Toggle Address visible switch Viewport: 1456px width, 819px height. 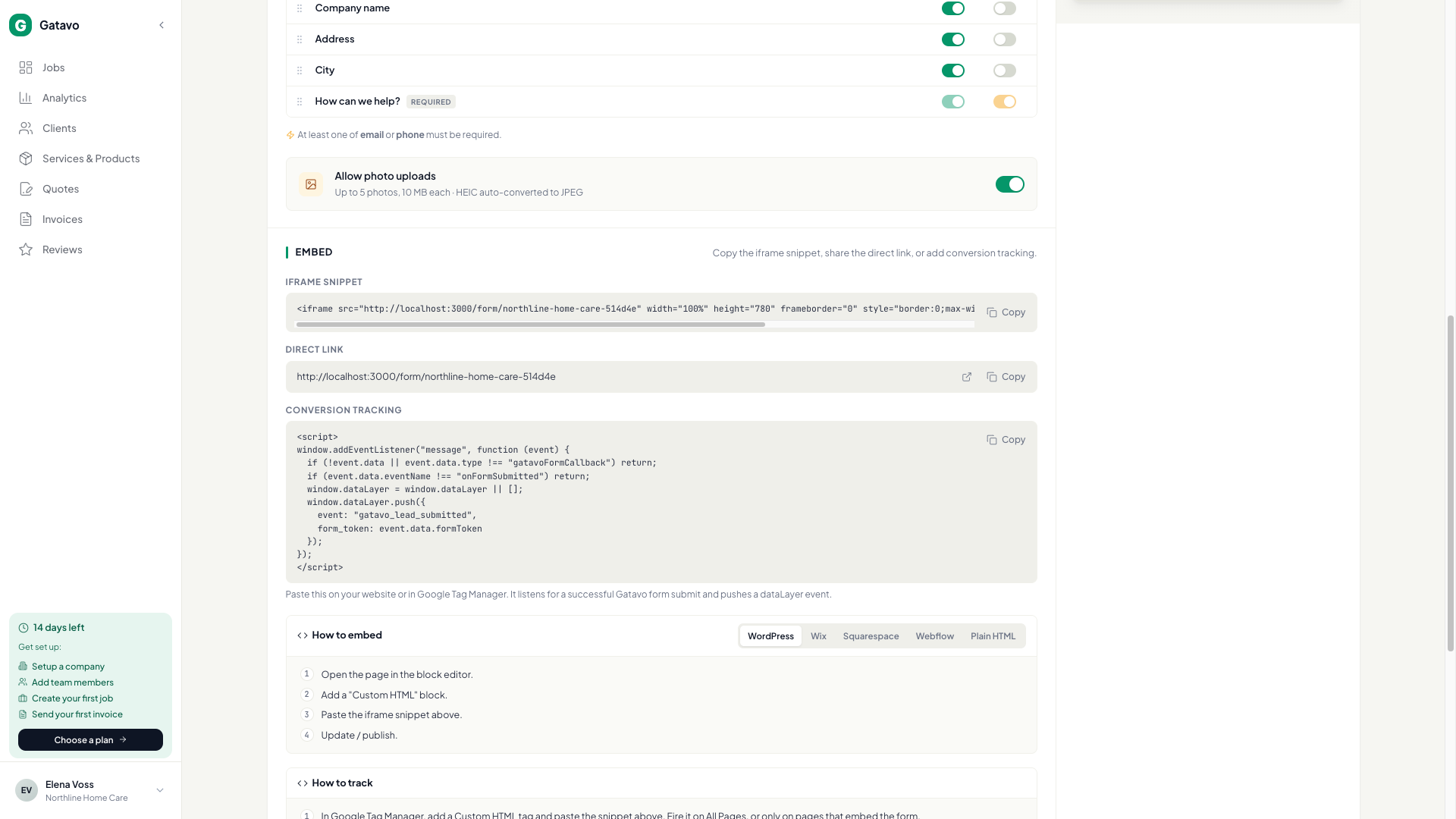pyautogui.click(x=953, y=39)
